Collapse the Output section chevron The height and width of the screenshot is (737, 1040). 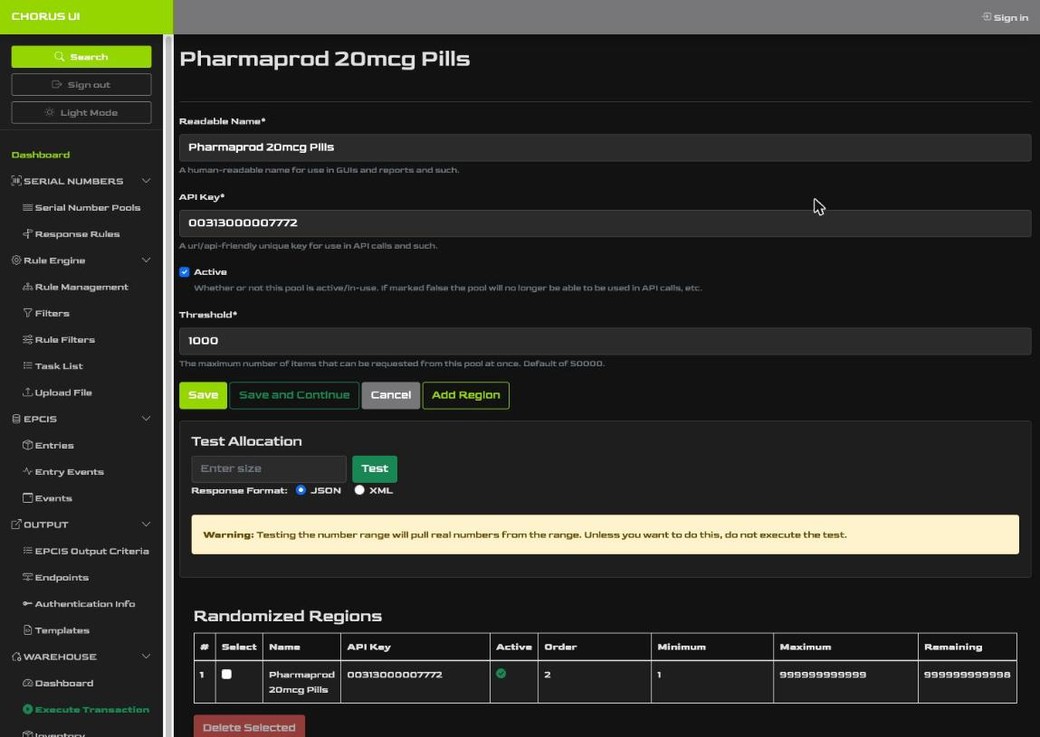point(146,524)
